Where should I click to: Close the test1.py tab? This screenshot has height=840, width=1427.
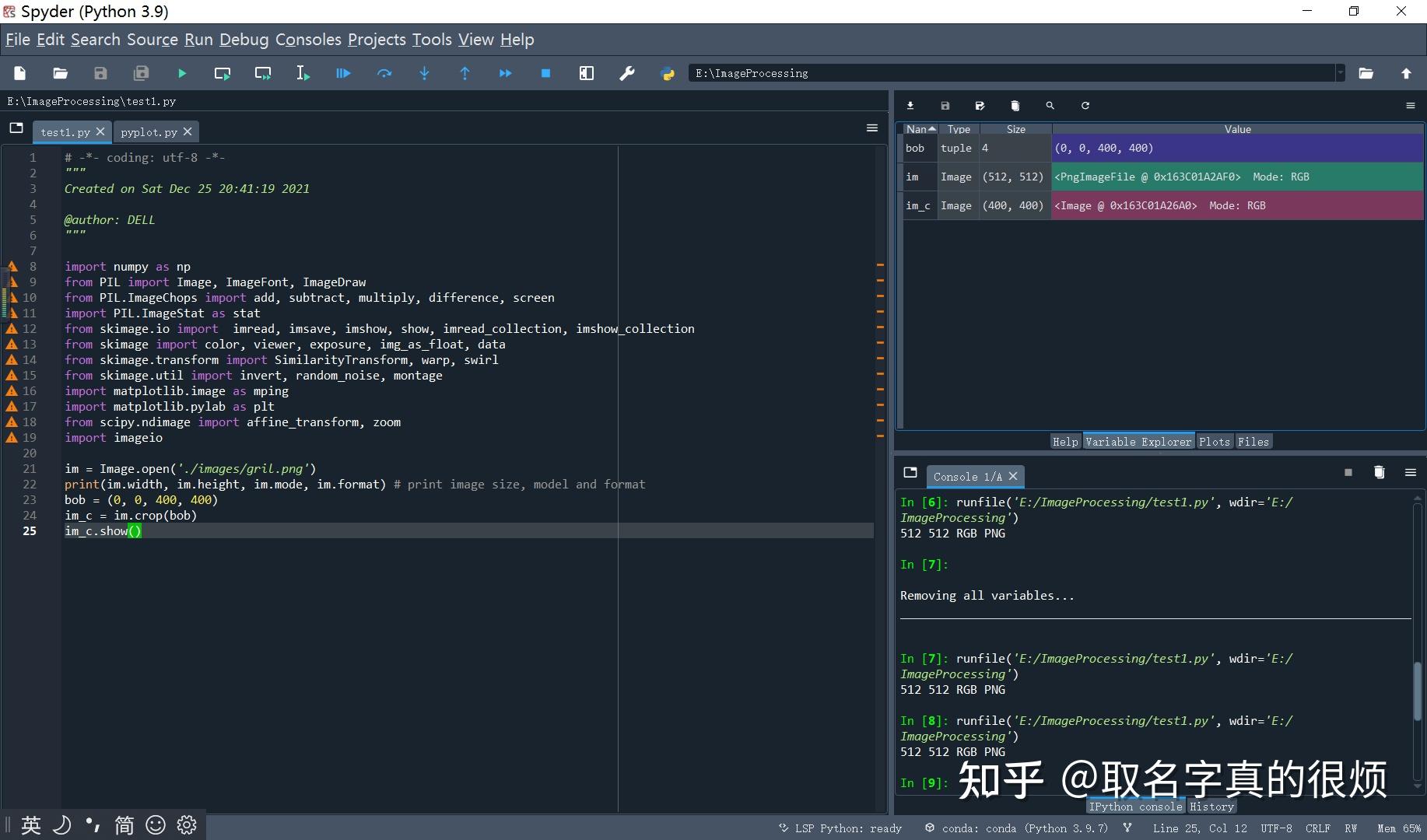click(100, 132)
